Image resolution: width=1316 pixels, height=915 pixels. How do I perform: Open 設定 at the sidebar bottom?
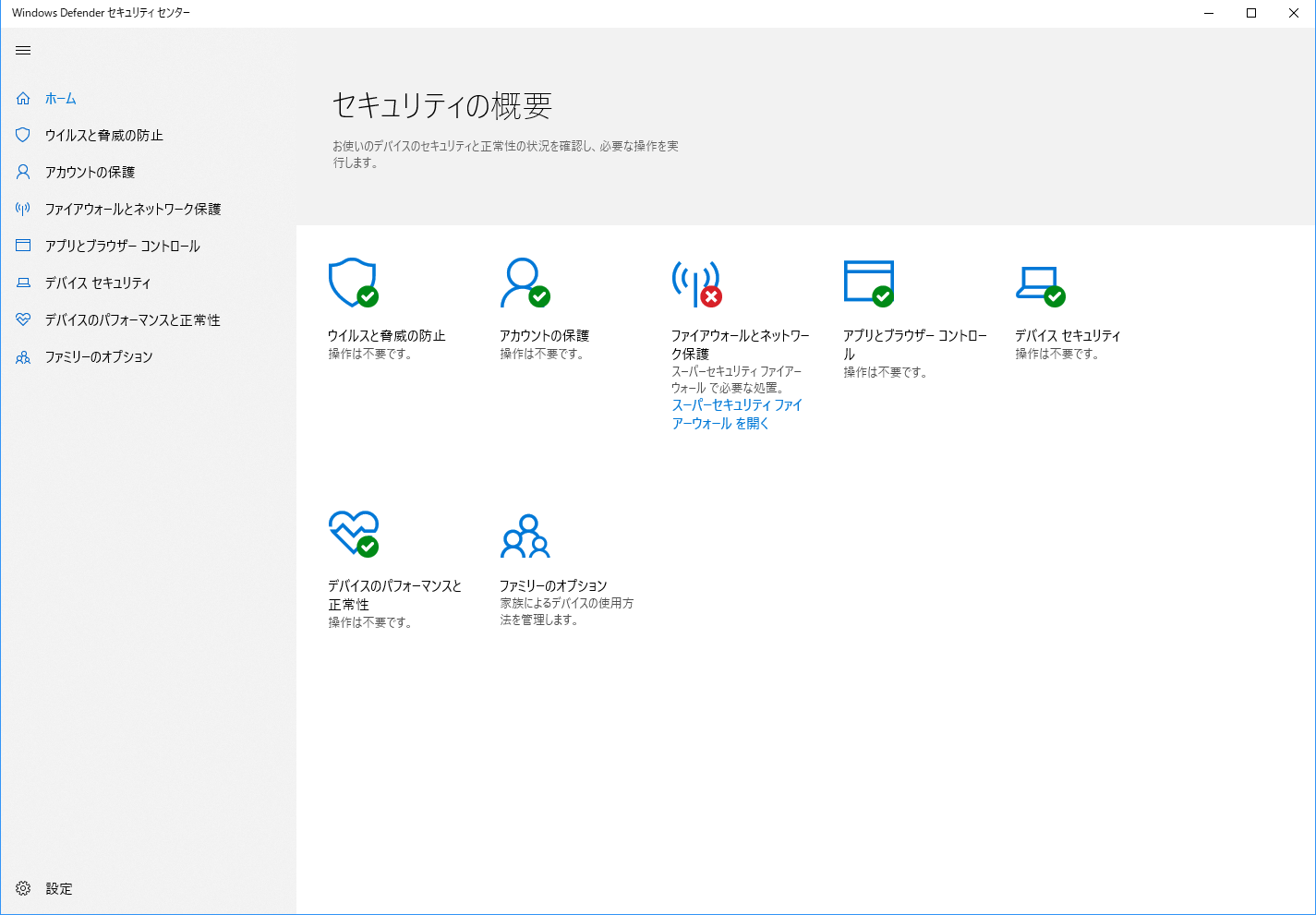(x=59, y=888)
